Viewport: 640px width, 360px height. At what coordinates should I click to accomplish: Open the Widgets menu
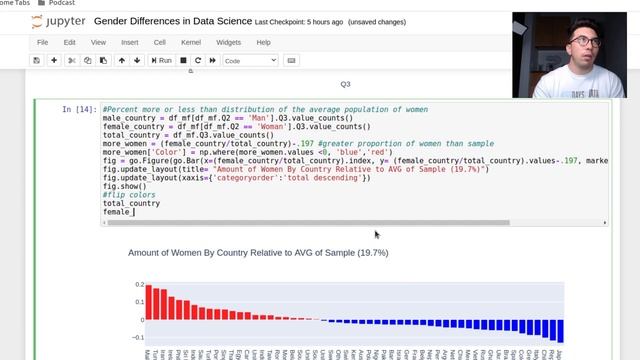pos(229,42)
